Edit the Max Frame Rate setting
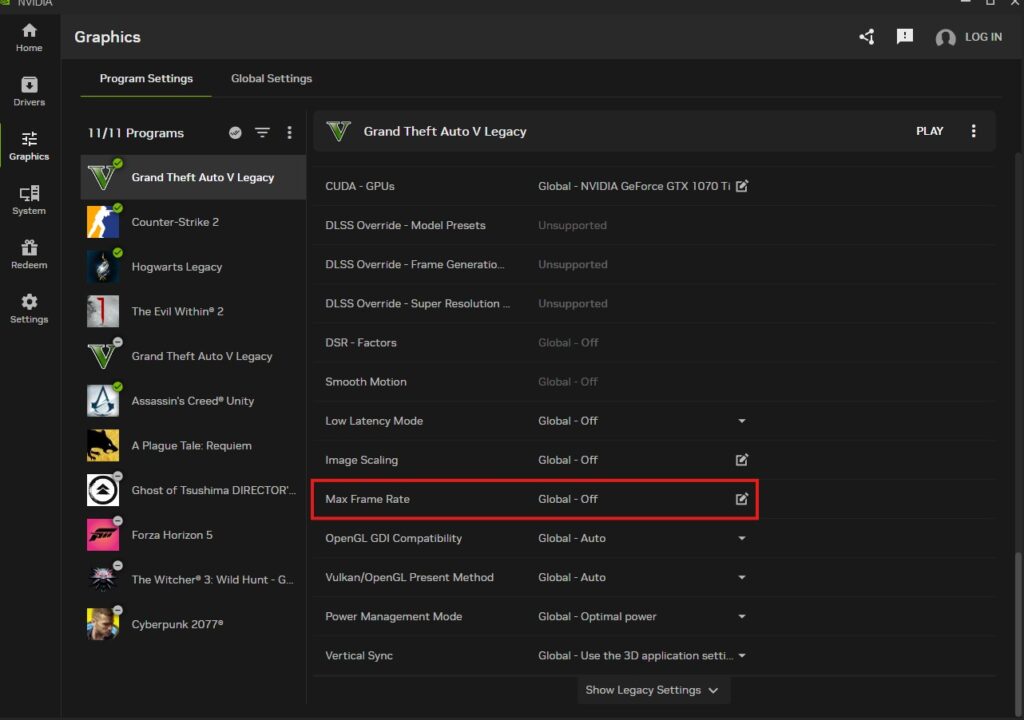 click(741, 498)
